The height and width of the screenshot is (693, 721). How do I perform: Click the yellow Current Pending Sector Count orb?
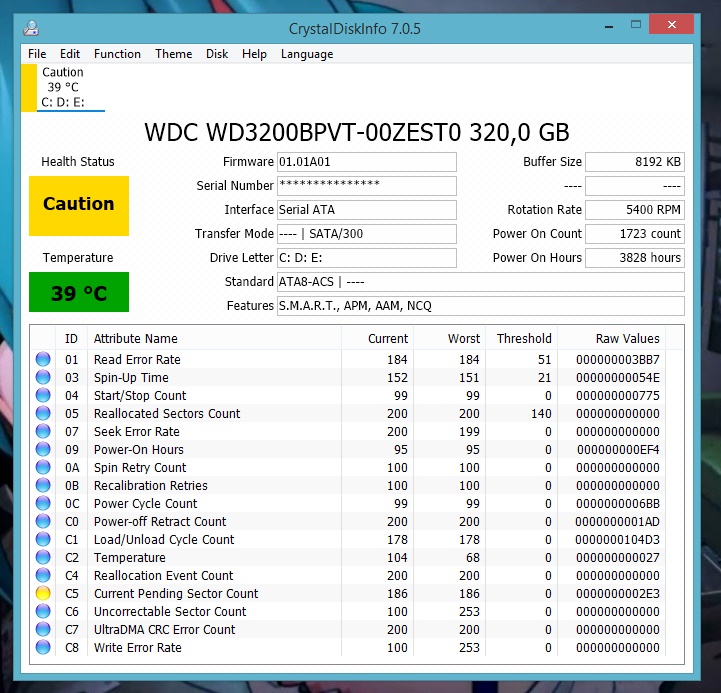[43, 593]
